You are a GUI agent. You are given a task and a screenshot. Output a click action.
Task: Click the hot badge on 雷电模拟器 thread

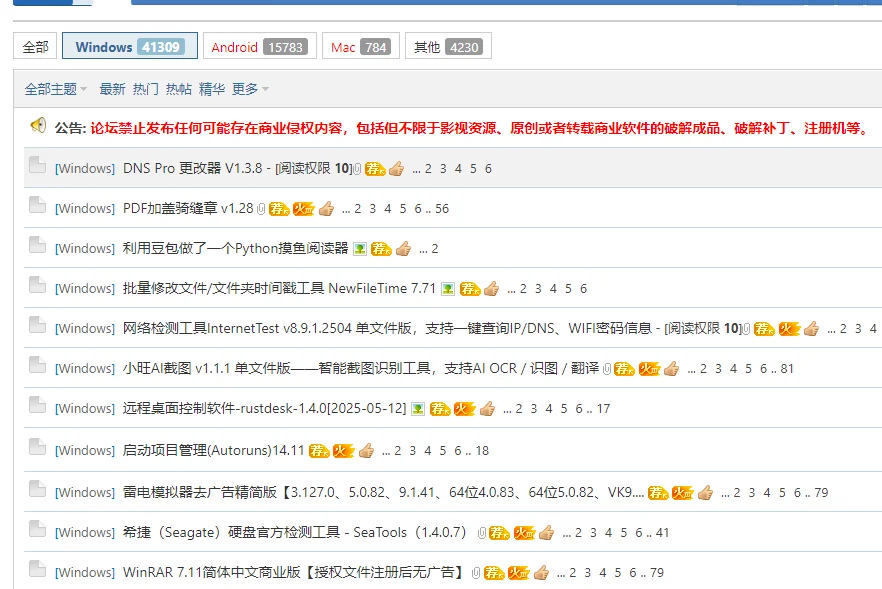(x=680, y=492)
